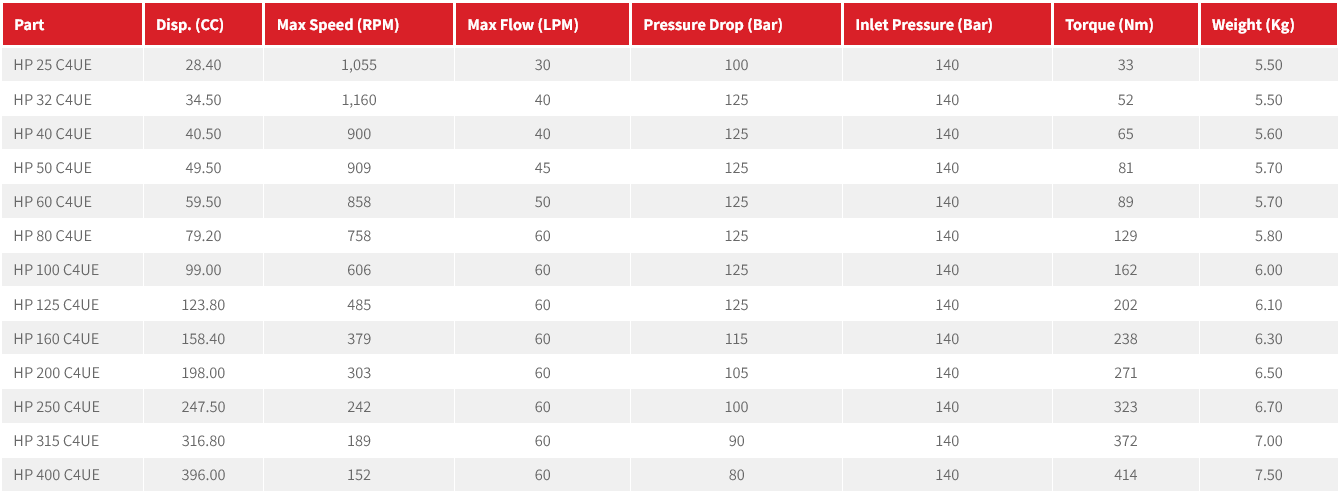
Task: Click the HP 200 C4UE part name
Action: pyautogui.click(x=56, y=373)
